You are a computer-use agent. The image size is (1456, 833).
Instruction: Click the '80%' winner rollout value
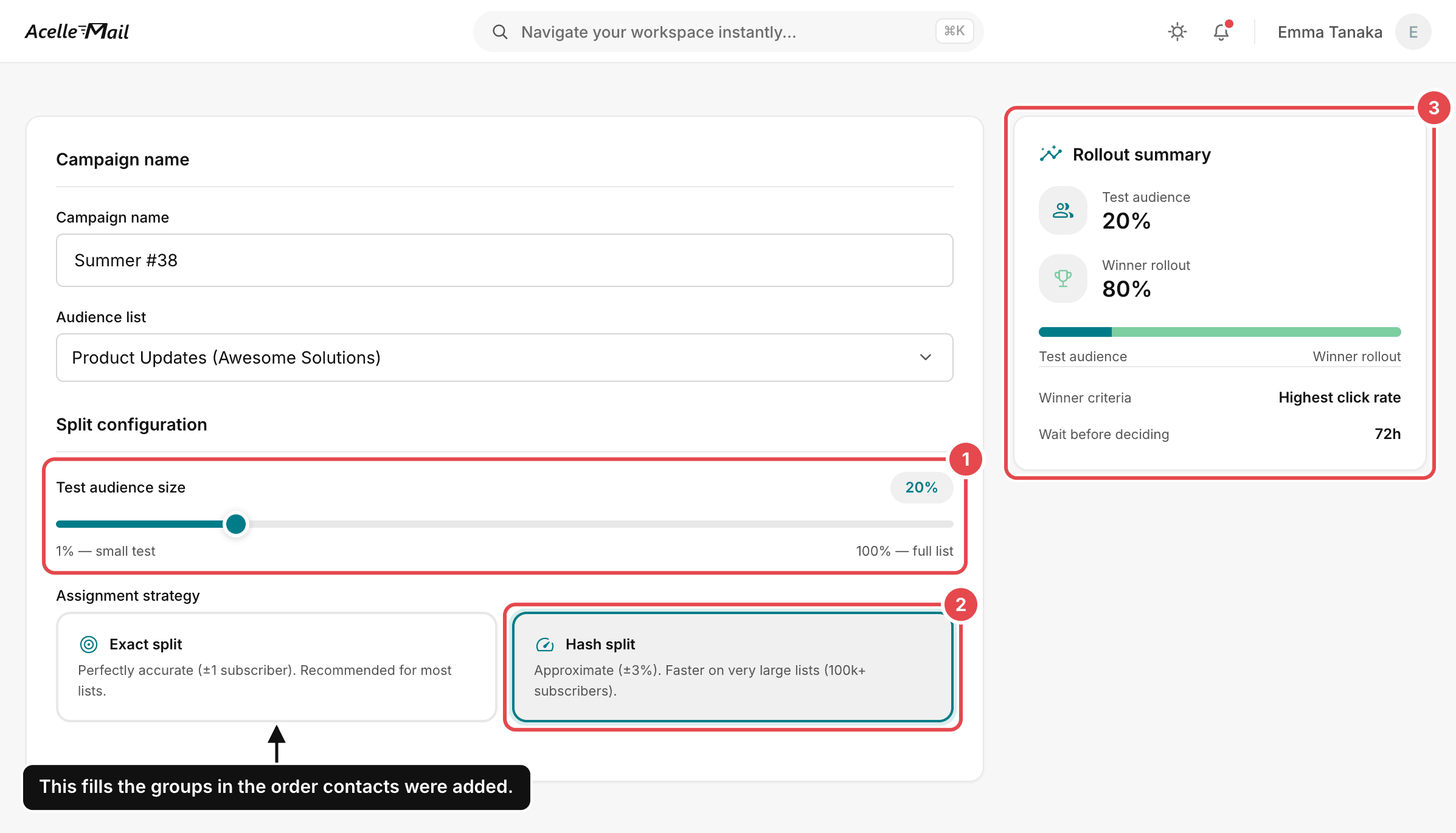(1126, 289)
